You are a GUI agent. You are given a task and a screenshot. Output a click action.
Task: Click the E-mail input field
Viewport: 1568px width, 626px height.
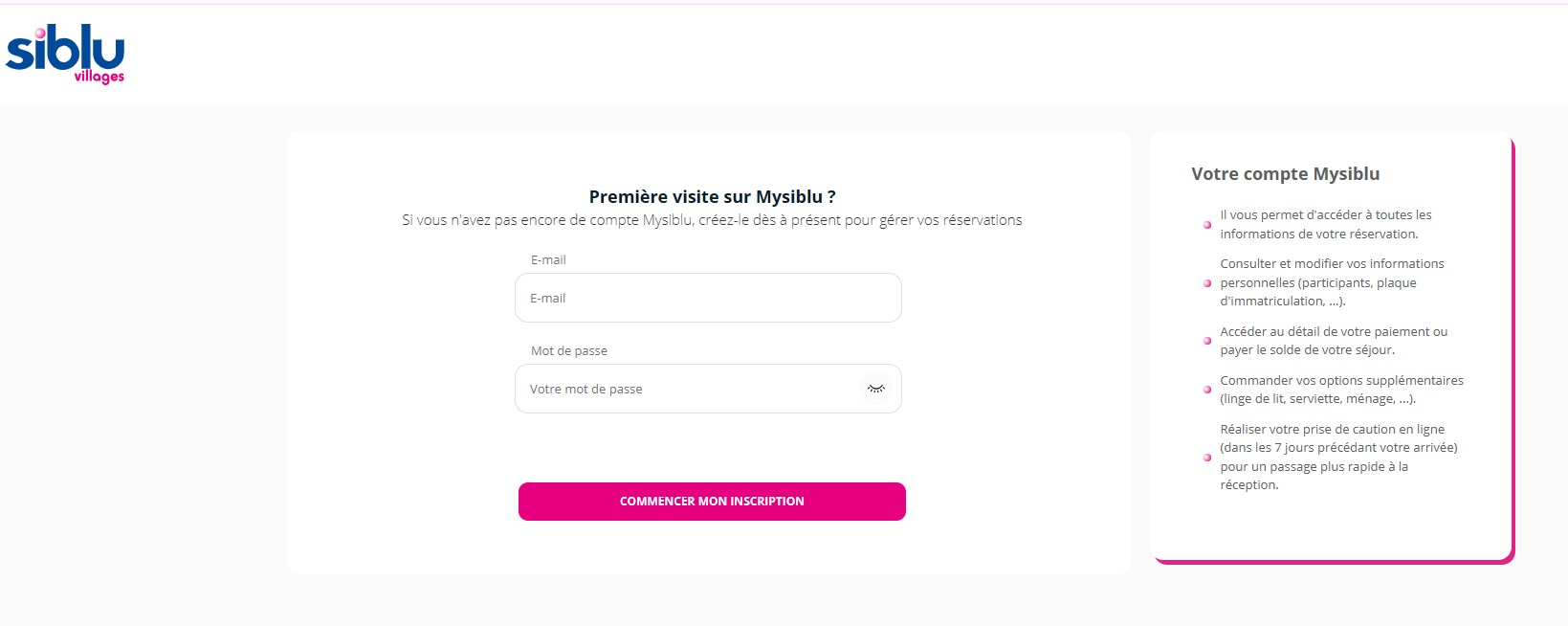[x=708, y=298]
